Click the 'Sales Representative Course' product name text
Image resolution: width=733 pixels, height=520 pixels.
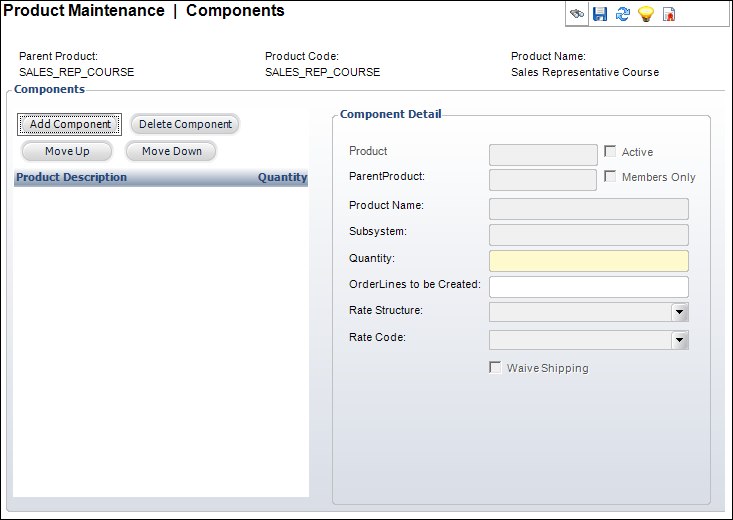585,72
